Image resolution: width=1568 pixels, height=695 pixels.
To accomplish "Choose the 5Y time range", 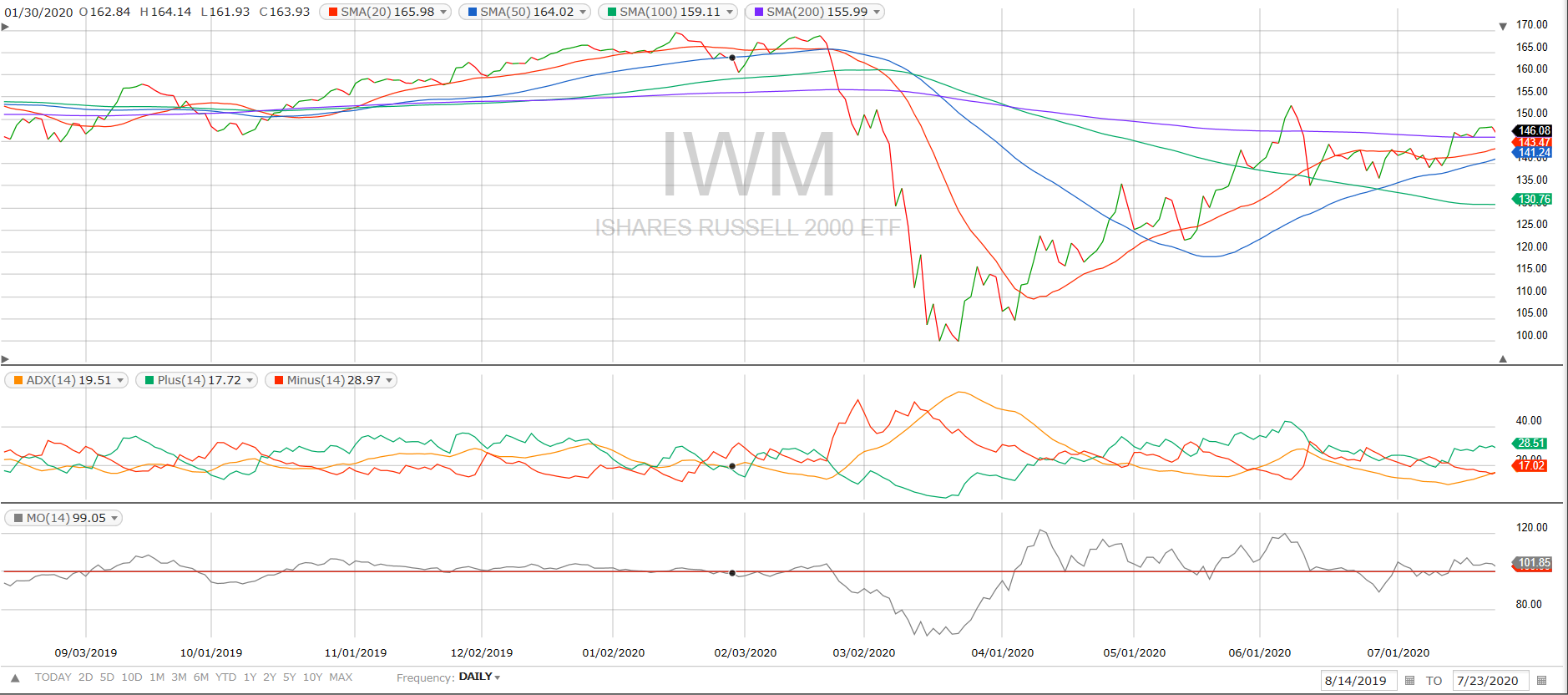I will [290, 677].
